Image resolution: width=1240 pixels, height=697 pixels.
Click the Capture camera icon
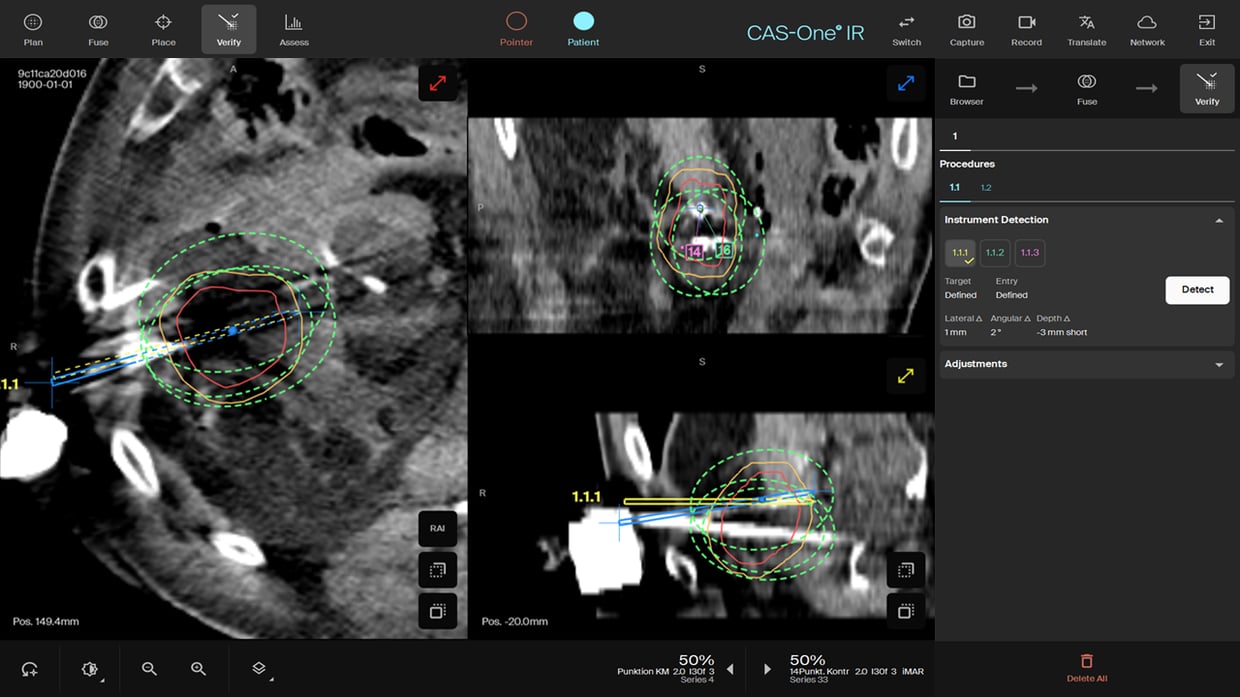(x=966, y=29)
